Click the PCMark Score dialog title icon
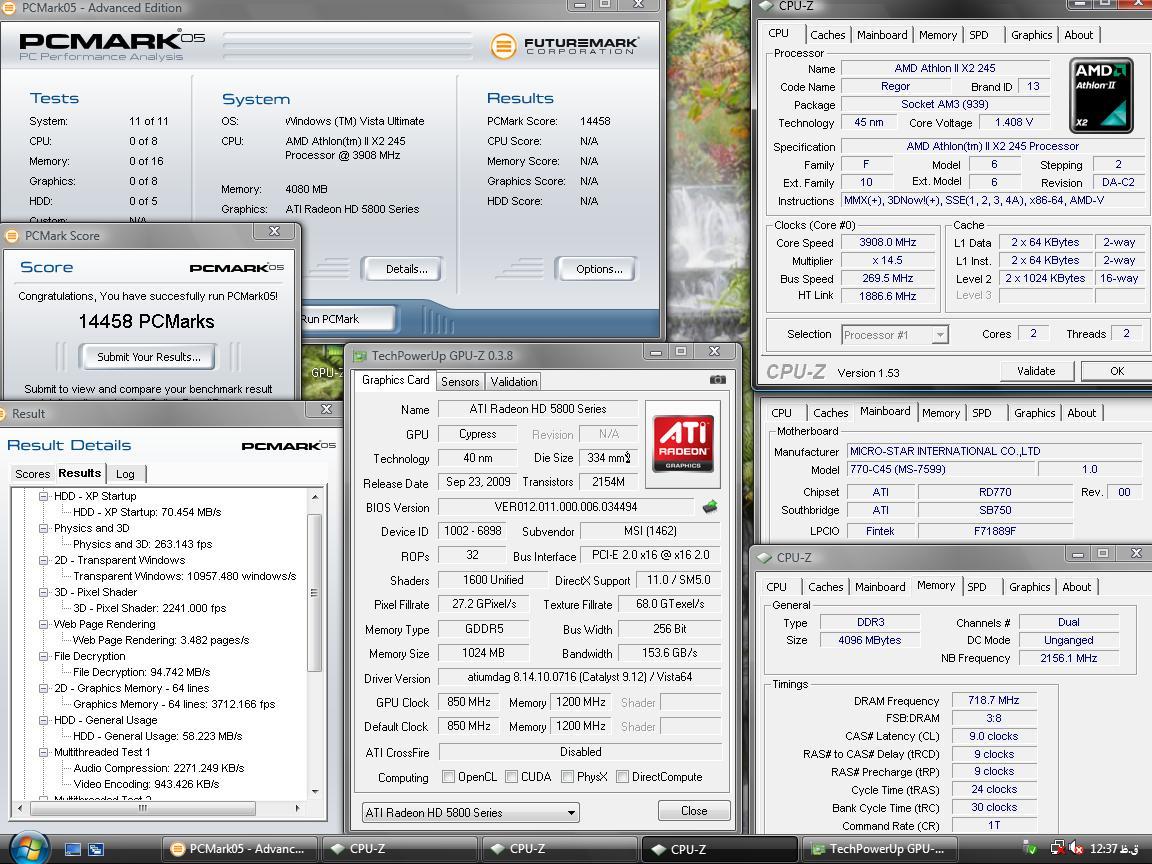Image resolution: width=1152 pixels, height=864 pixels. click(11, 236)
